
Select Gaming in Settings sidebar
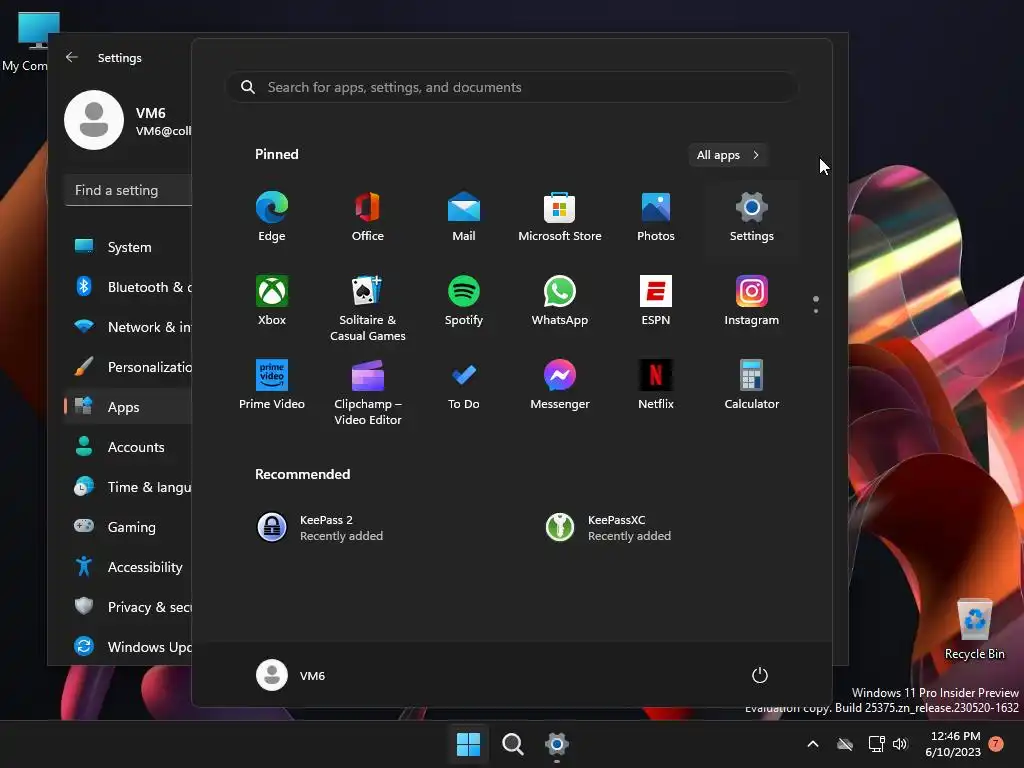pyautogui.click(x=129, y=527)
